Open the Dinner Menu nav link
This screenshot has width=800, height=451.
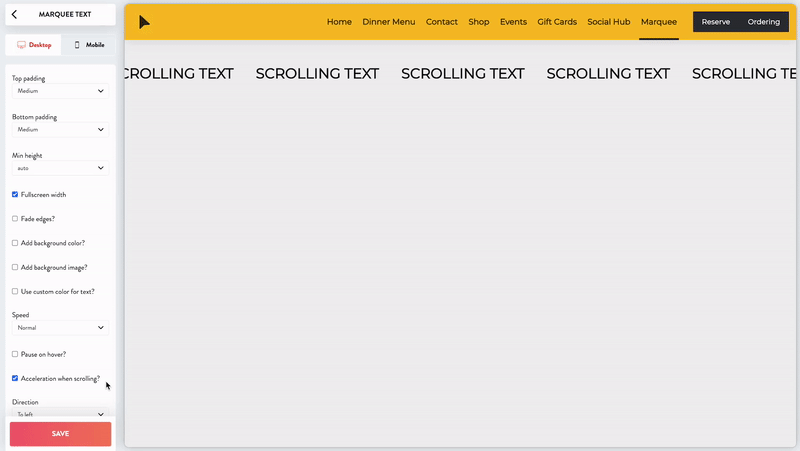pos(389,22)
